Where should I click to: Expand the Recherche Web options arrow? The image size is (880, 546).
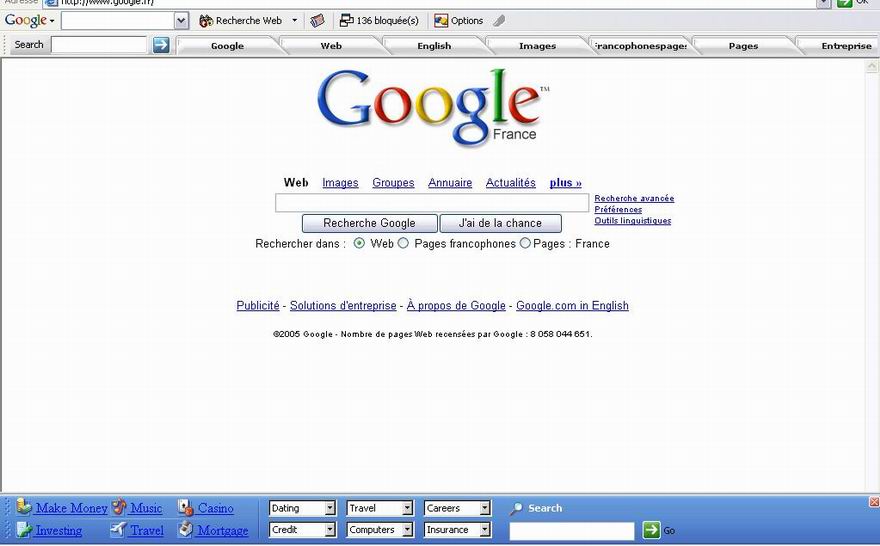(294, 21)
